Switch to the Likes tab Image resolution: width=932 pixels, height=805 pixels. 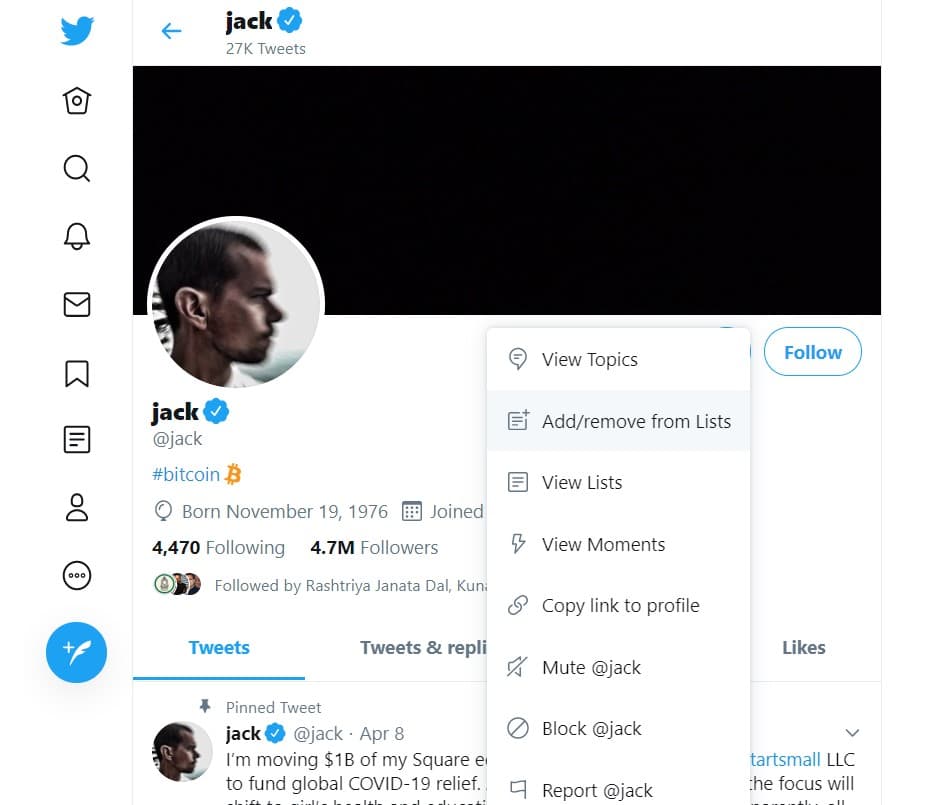point(804,647)
